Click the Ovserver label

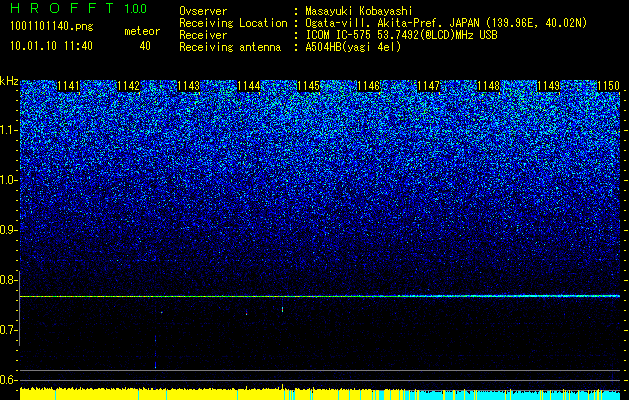click(x=203, y=11)
